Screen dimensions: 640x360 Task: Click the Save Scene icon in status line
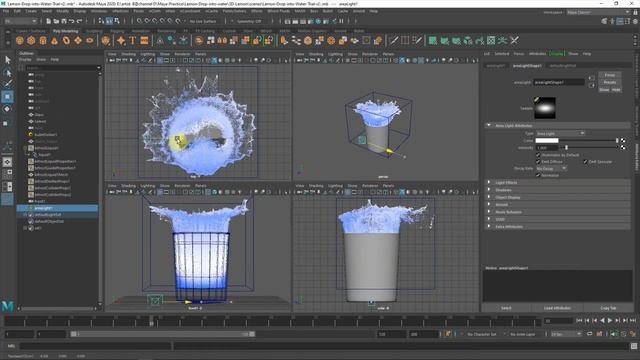[x=64, y=21]
